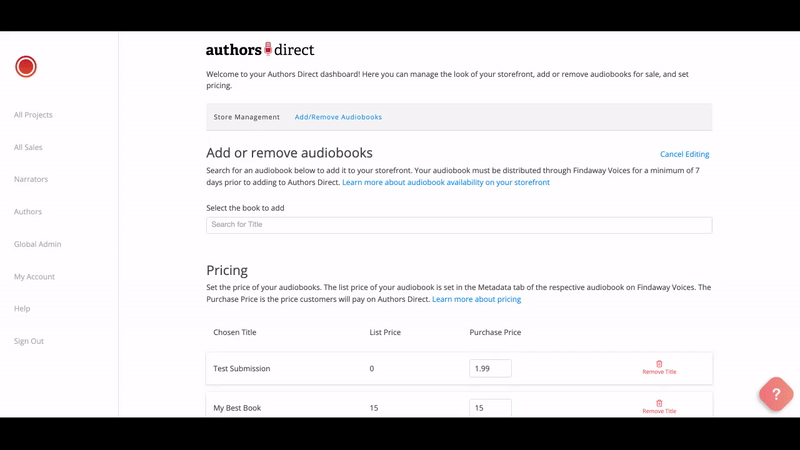Go to All Sales

pos(28,147)
